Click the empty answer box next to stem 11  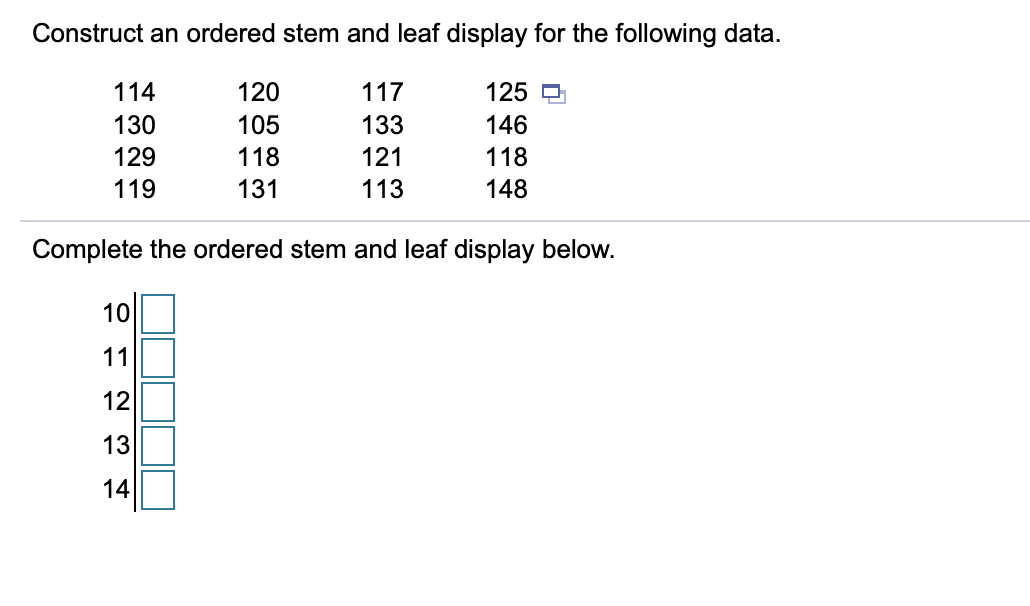click(x=156, y=357)
